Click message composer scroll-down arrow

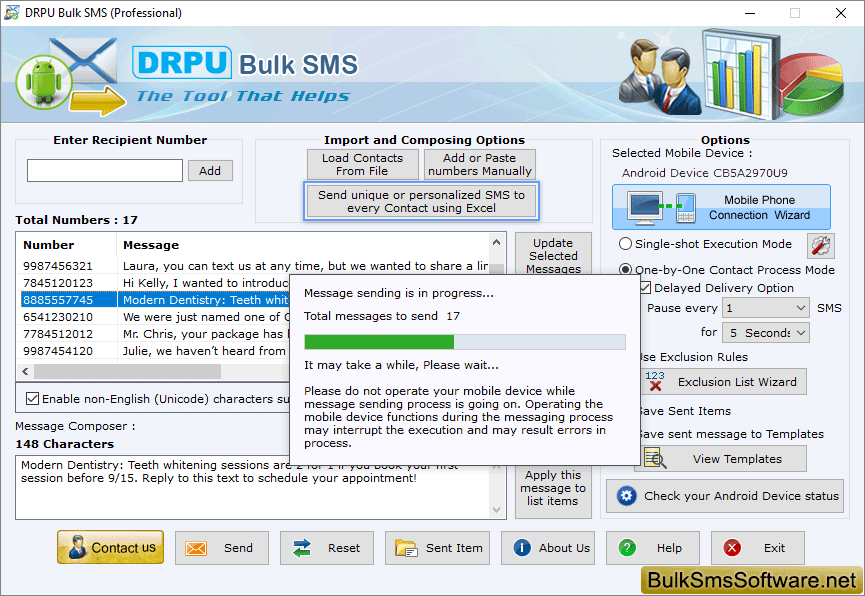(x=496, y=510)
